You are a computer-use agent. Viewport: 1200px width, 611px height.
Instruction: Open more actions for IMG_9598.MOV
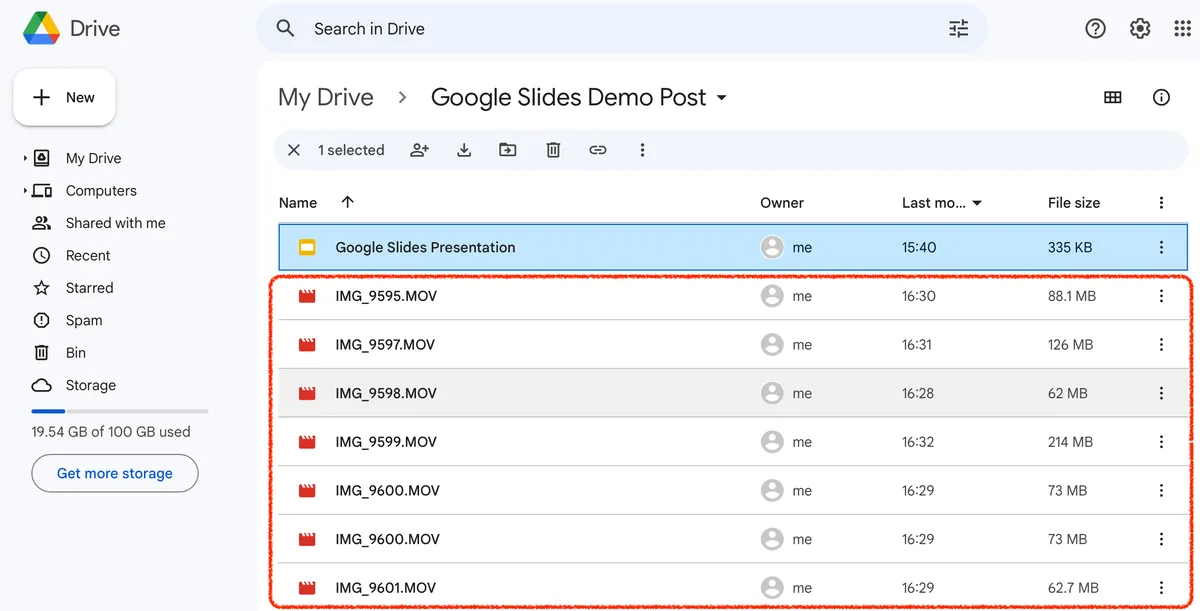[x=1161, y=393]
